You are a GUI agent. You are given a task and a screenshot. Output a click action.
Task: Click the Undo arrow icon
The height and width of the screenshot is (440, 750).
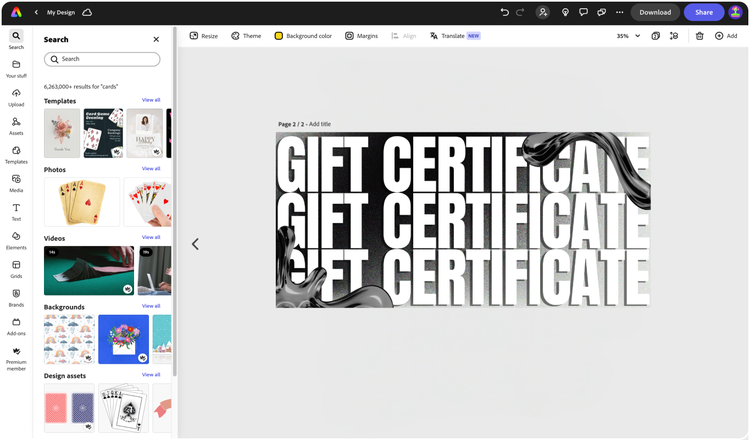click(x=504, y=12)
